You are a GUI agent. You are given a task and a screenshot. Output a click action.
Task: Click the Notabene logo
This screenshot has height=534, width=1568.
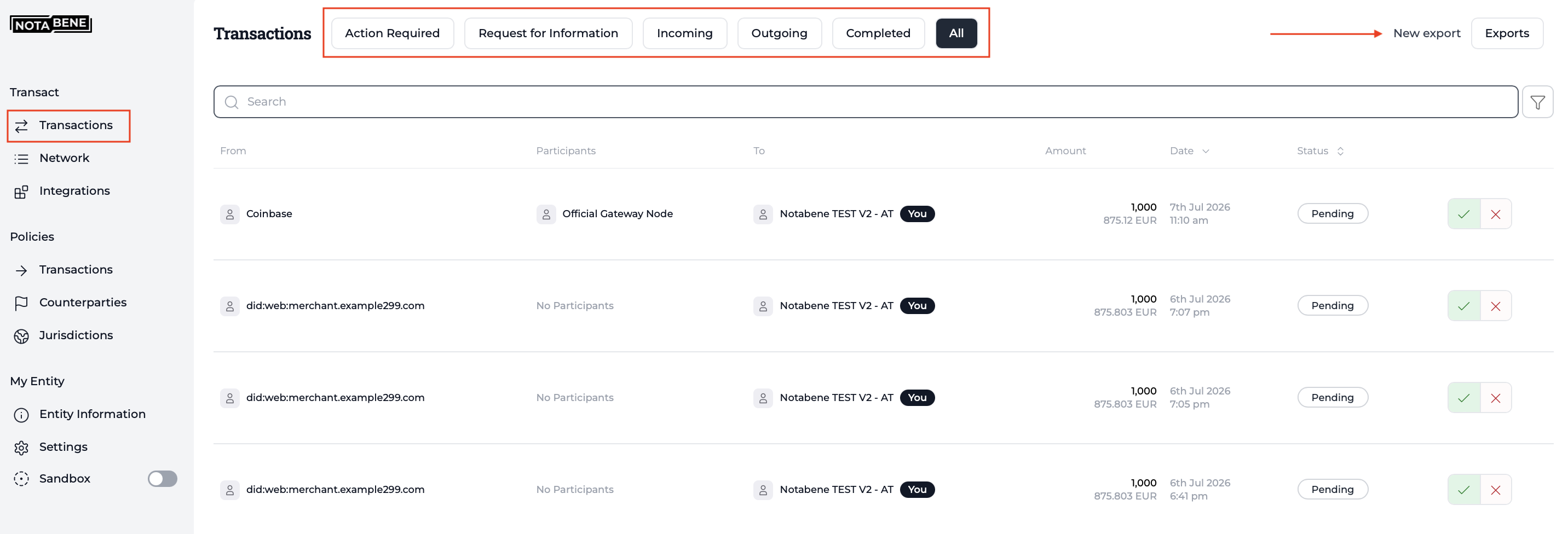click(50, 24)
